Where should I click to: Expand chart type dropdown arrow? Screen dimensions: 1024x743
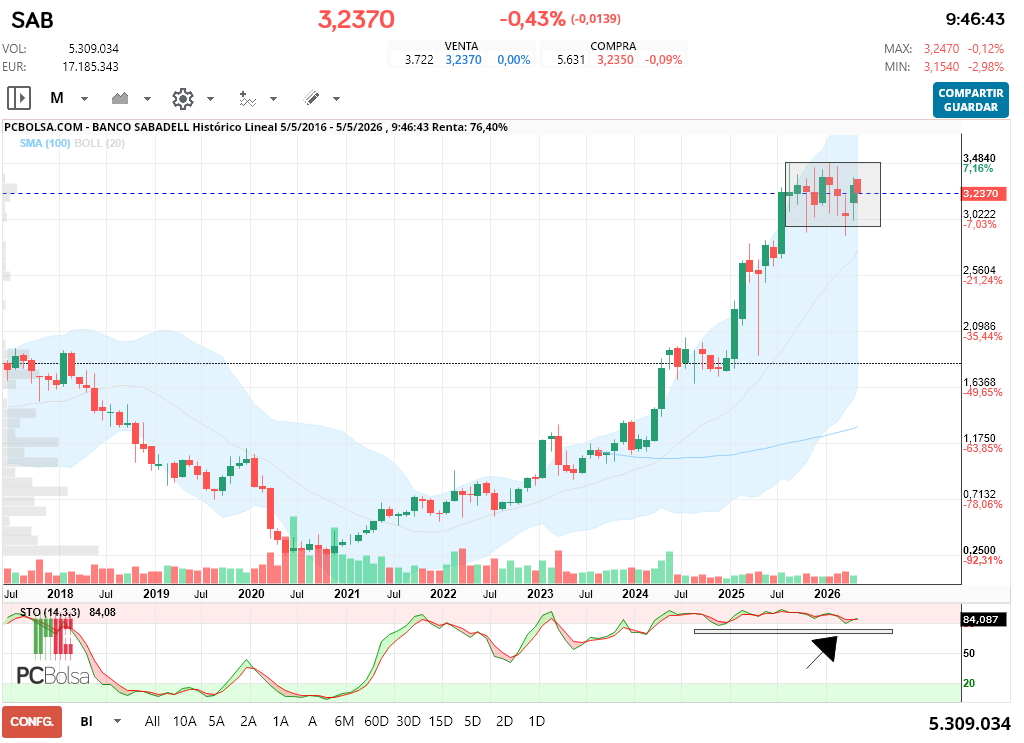click(147, 99)
